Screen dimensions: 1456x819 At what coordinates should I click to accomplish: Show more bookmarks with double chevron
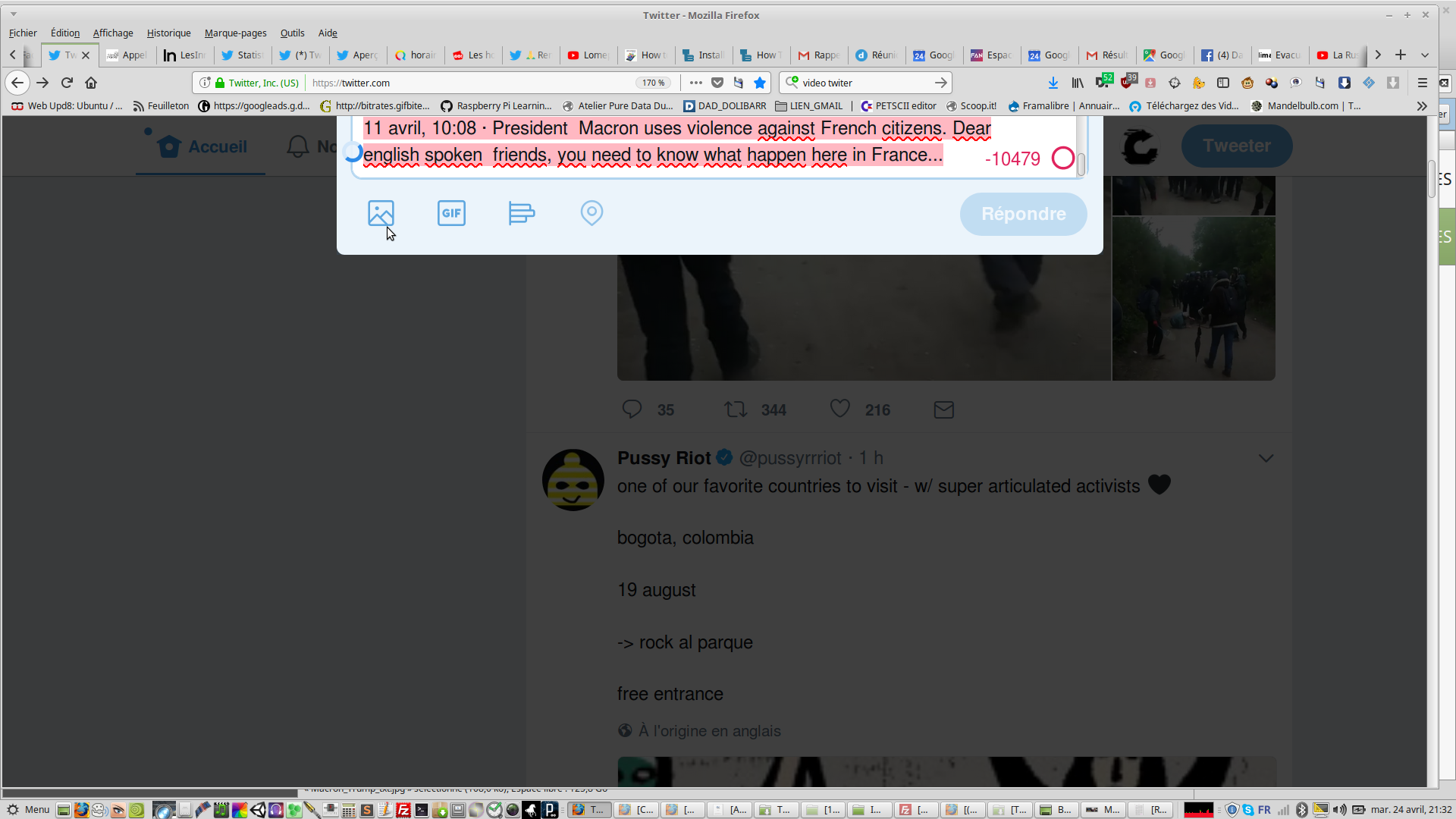click(x=1421, y=106)
